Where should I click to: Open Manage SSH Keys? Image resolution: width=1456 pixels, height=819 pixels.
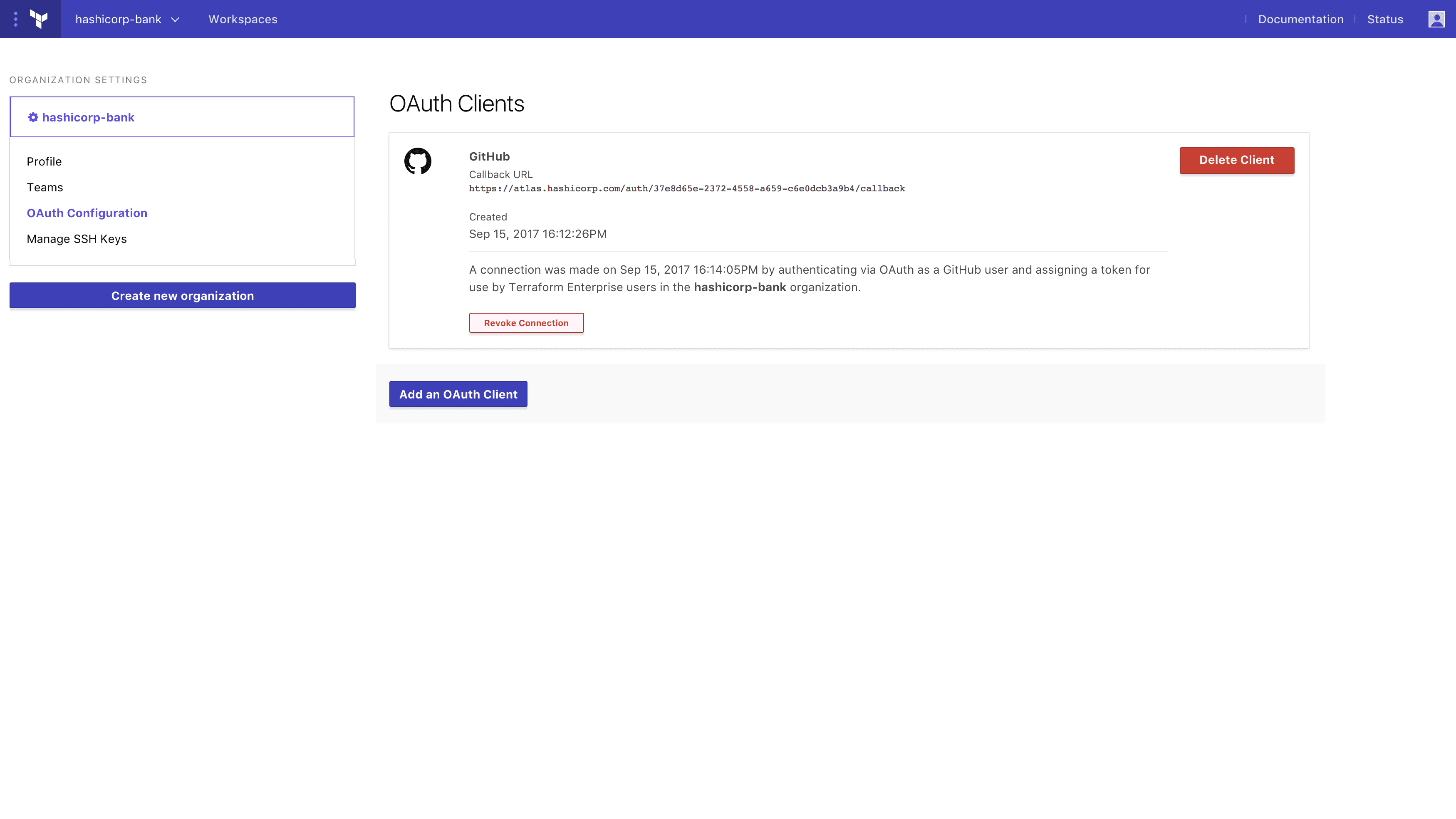pos(77,238)
